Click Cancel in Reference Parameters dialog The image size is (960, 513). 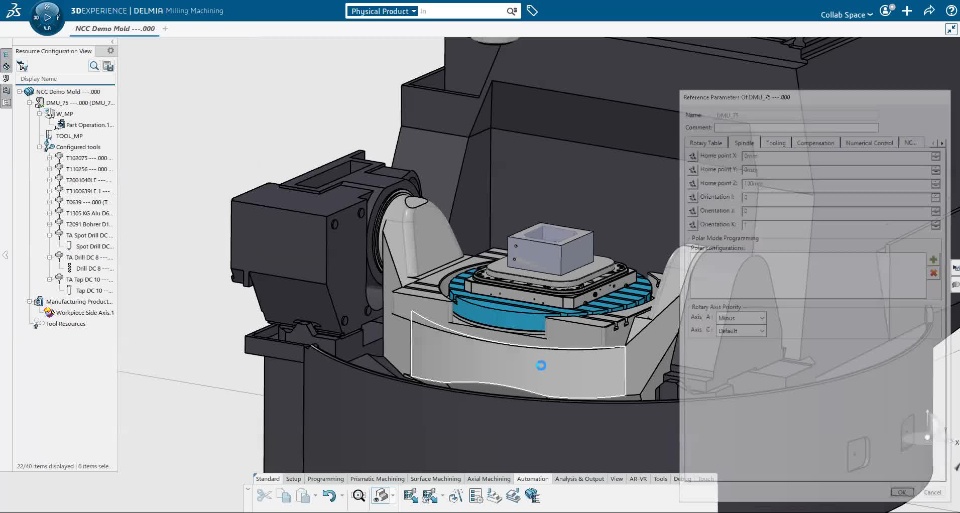coord(932,492)
